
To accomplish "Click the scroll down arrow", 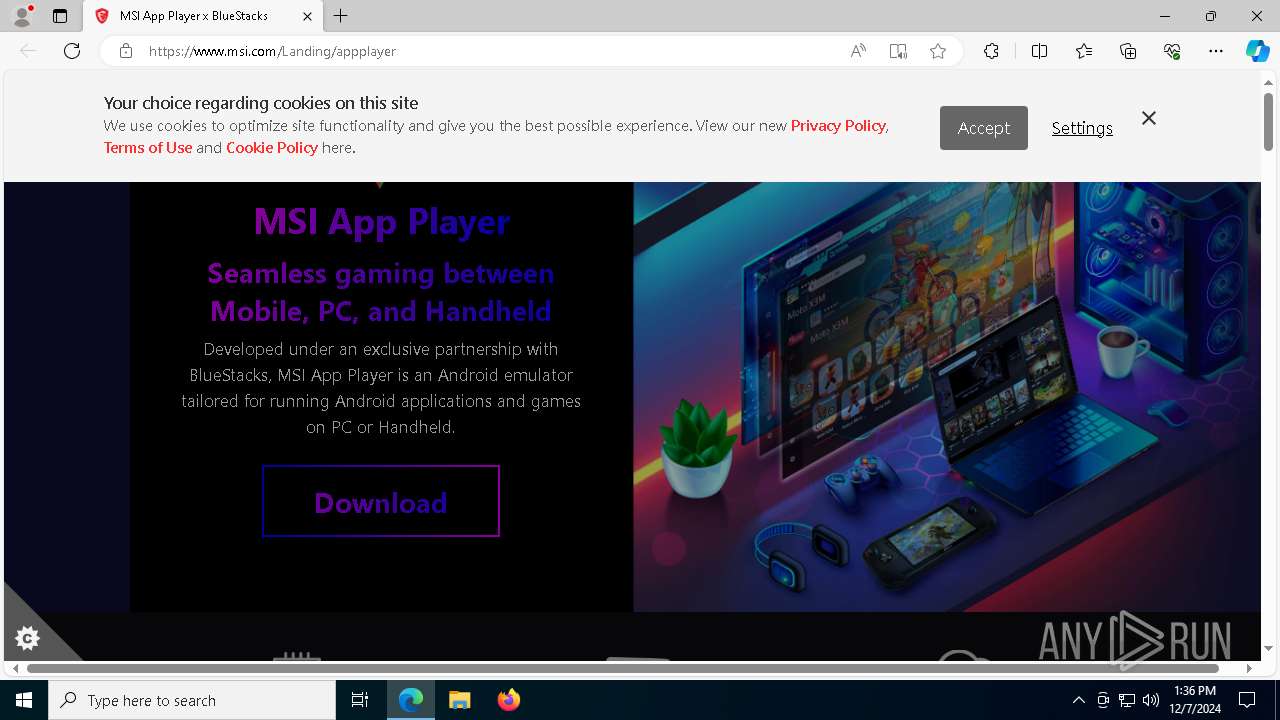I will pos(1268,648).
